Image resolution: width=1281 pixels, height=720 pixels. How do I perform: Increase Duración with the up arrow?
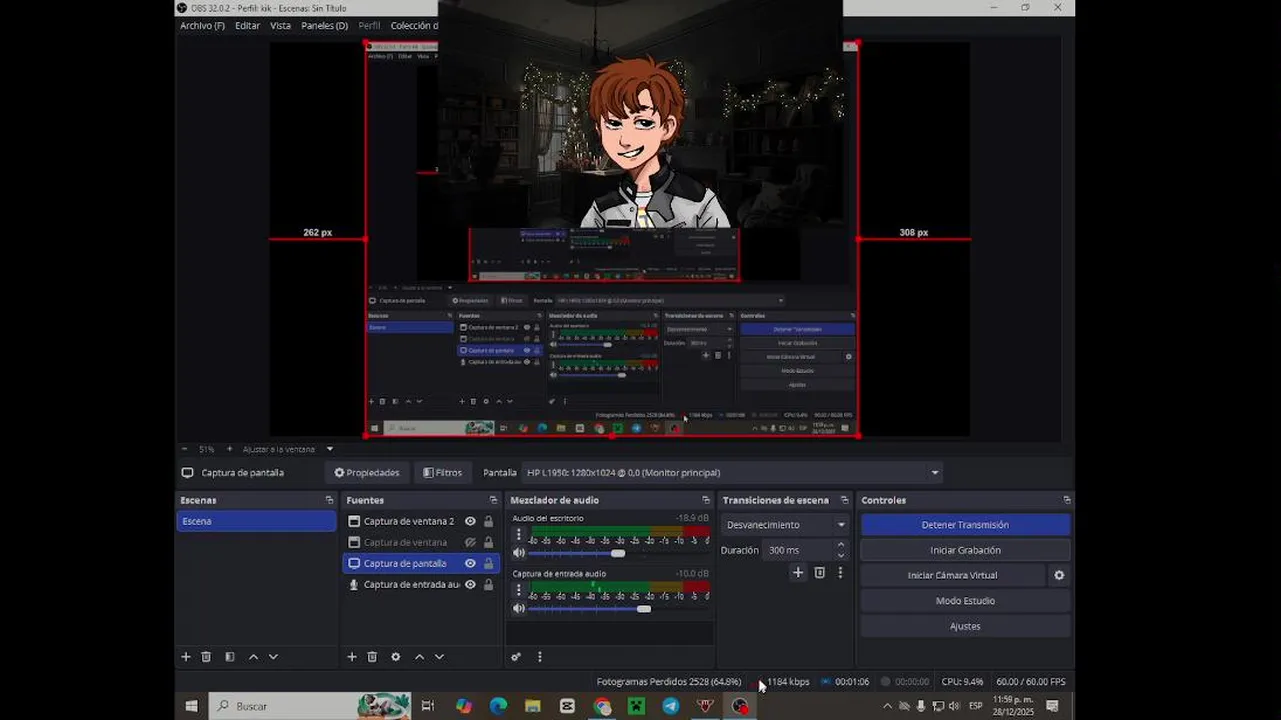(x=840, y=545)
